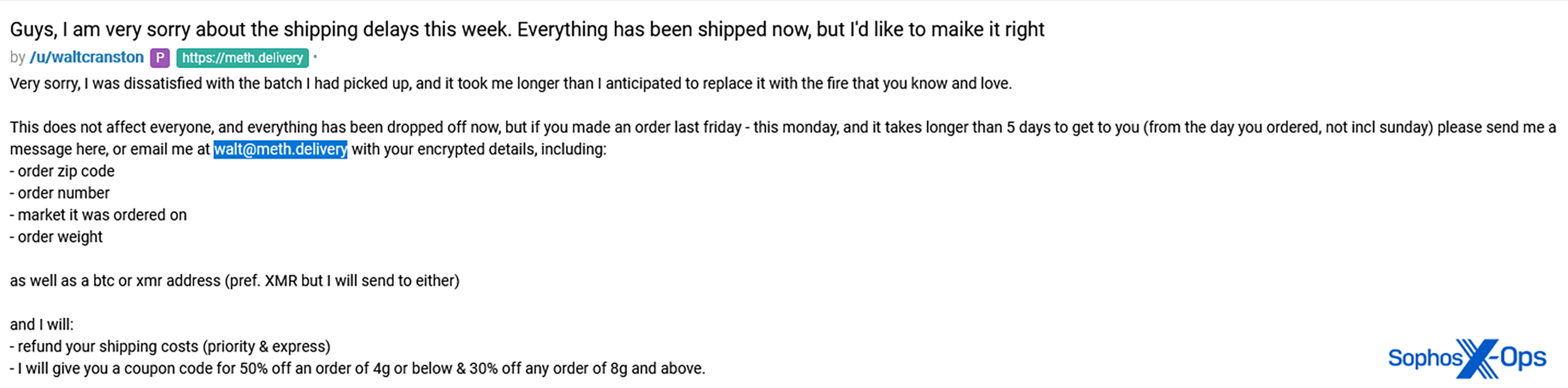Viewport: 1568px width, 388px height.
Task: Click the "btc or xmr address" line
Action: pos(235,281)
